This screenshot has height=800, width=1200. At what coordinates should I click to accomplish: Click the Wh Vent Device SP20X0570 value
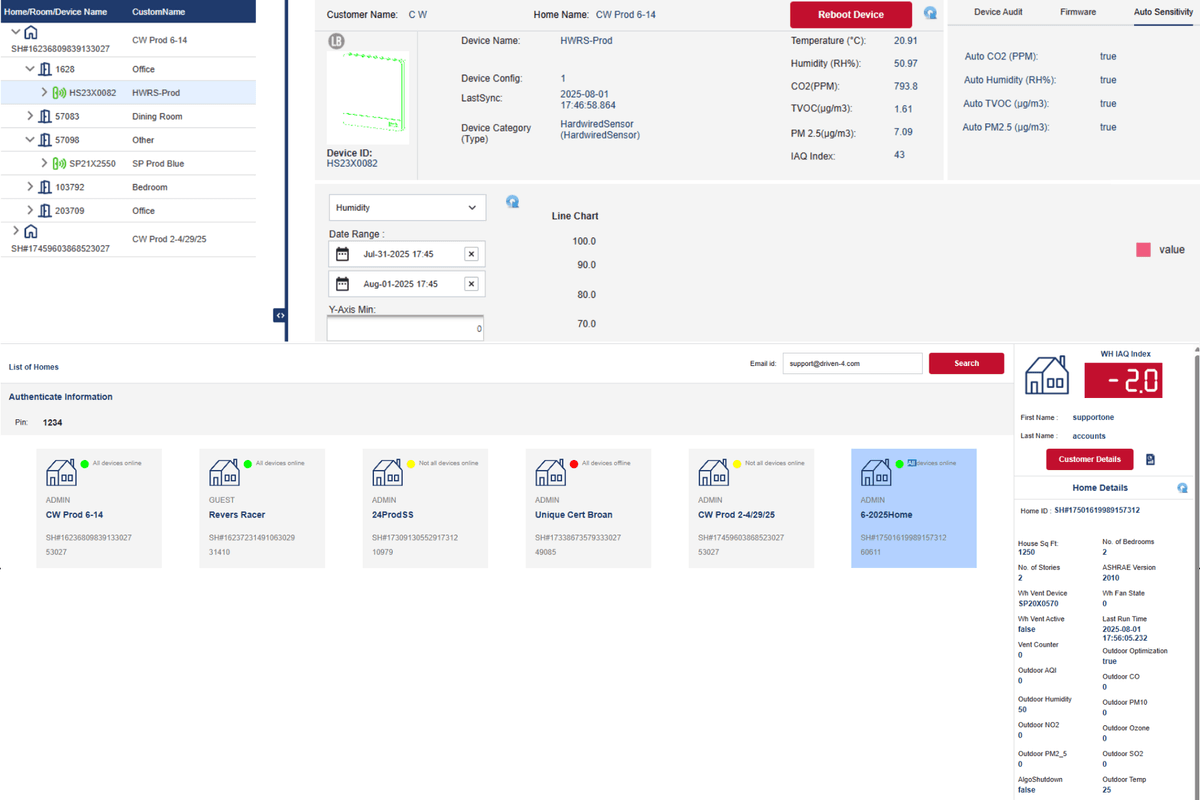[x=1039, y=603]
